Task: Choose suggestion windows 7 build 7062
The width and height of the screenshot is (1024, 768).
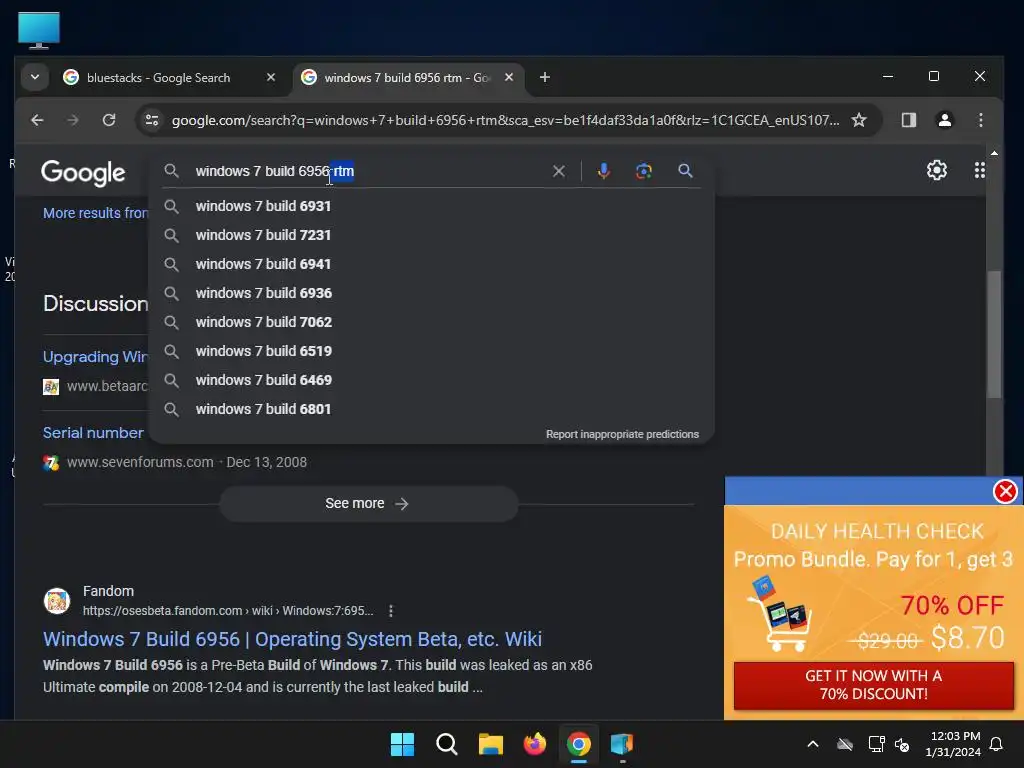Action: [431, 322]
